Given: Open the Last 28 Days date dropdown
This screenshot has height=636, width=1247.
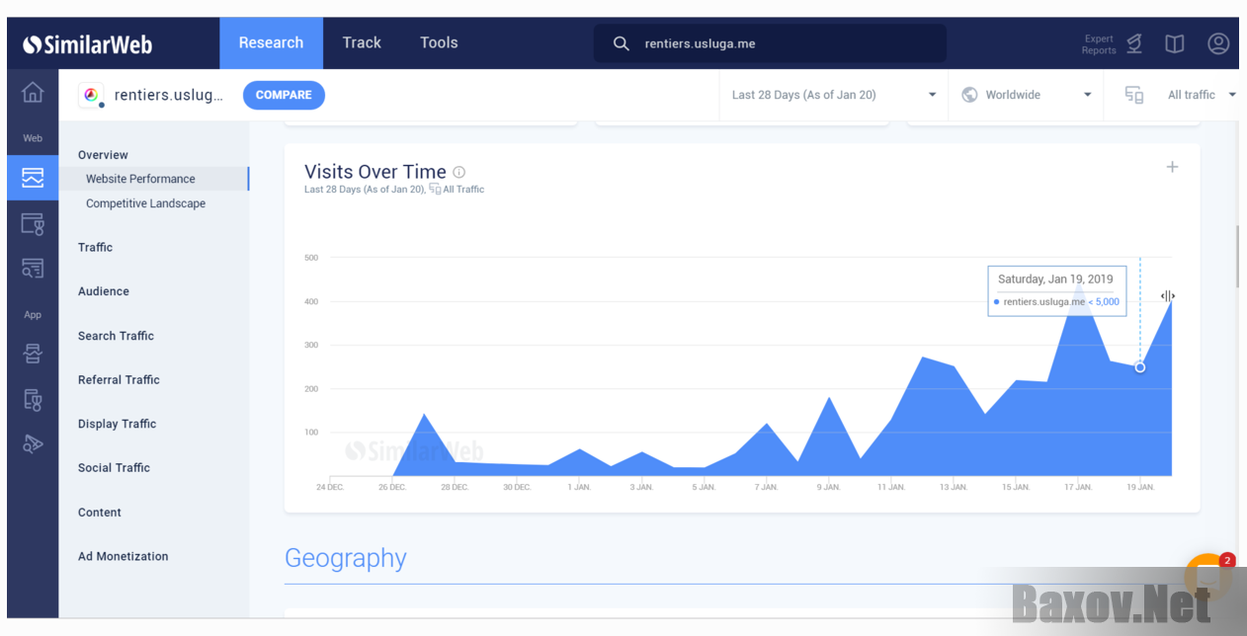Looking at the screenshot, I should [833, 95].
